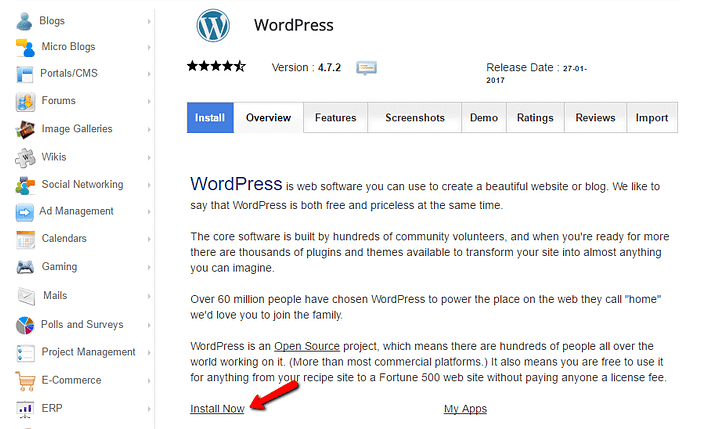
Task: Choose the Wikis puzzle icon
Action: (25, 158)
